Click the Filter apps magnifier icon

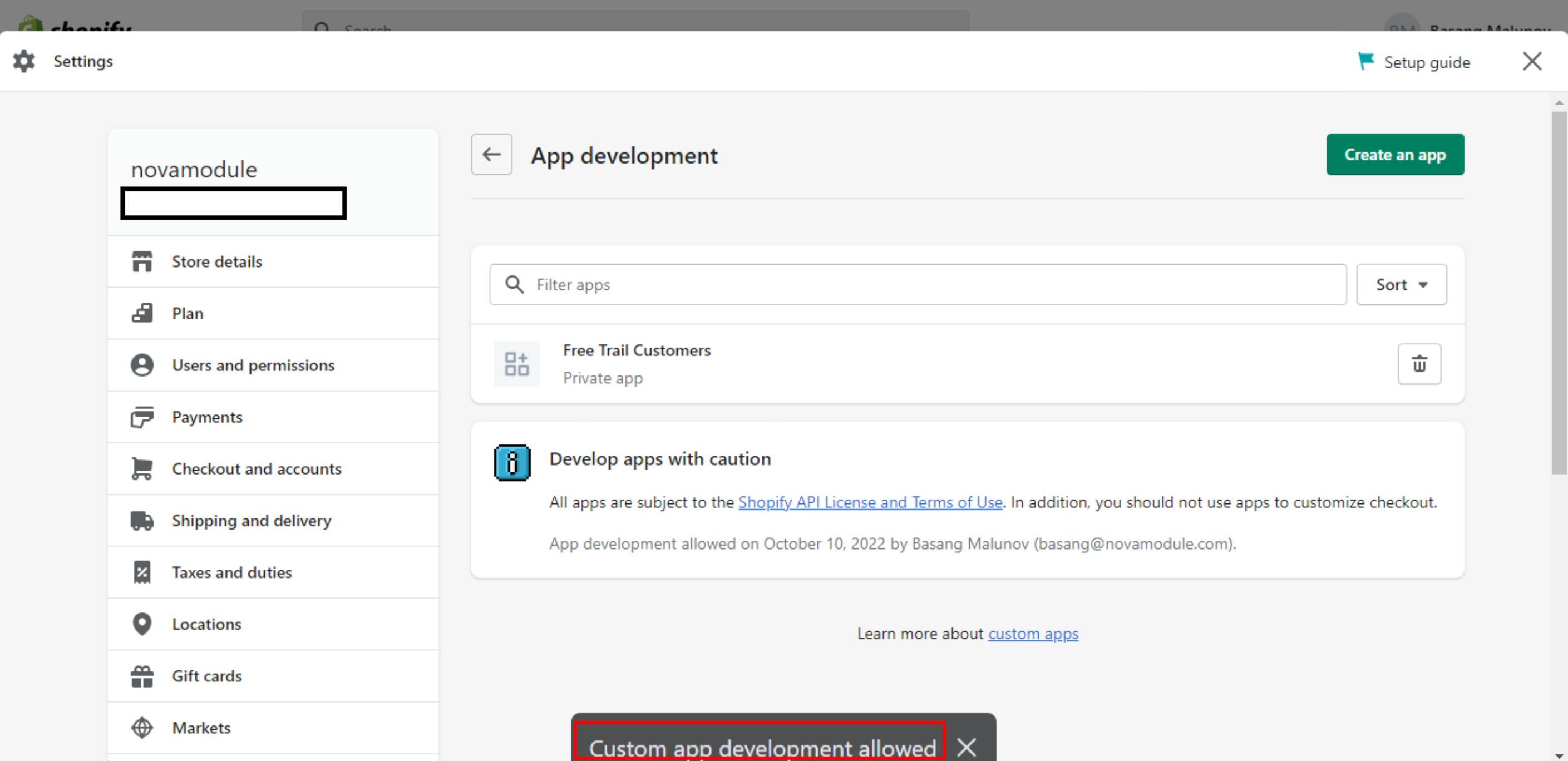pos(514,285)
